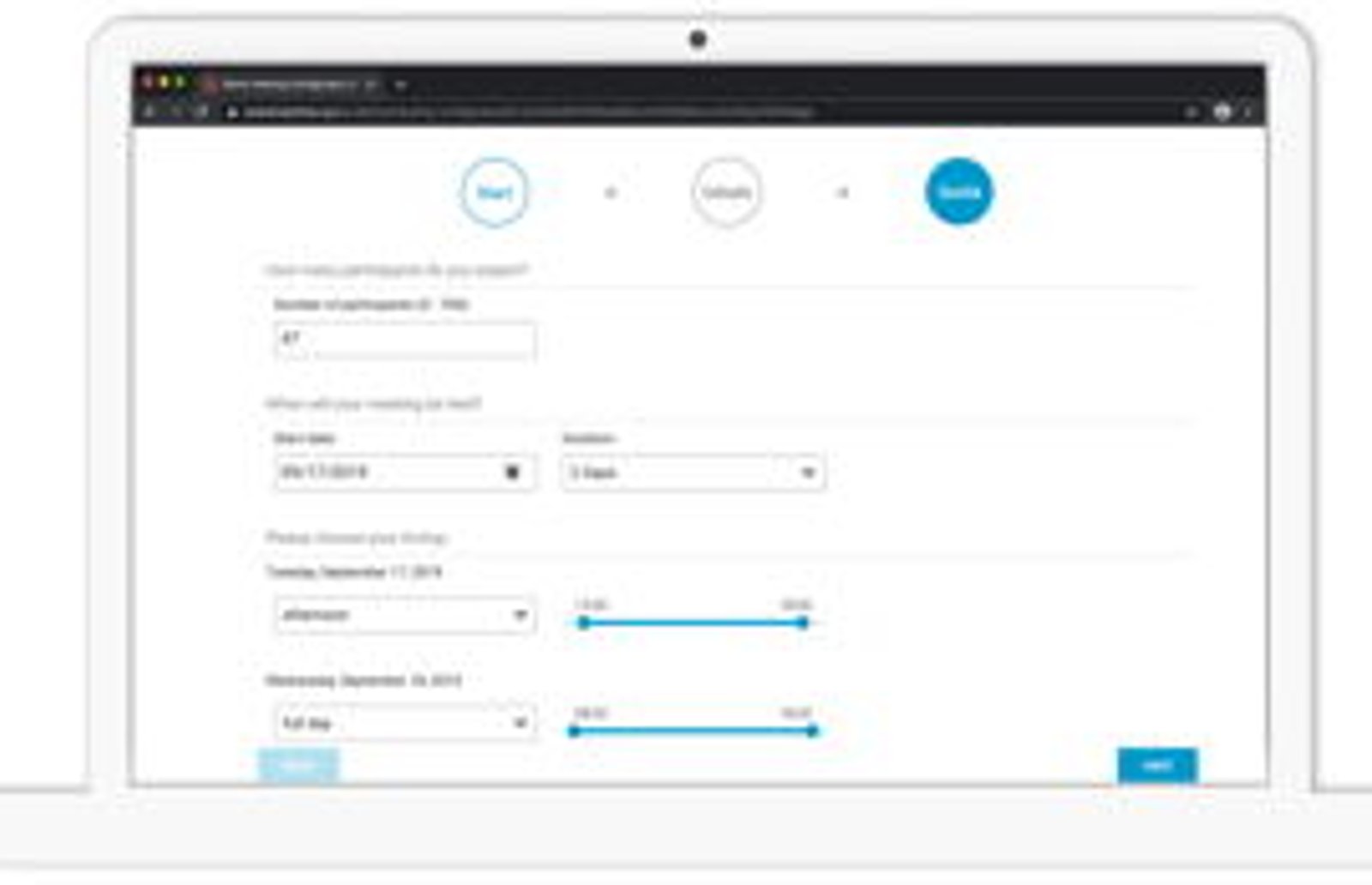The width and height of the screenshot is (1372, 885).
Task: Click the browser forward arrow
Action: (176, 111)
